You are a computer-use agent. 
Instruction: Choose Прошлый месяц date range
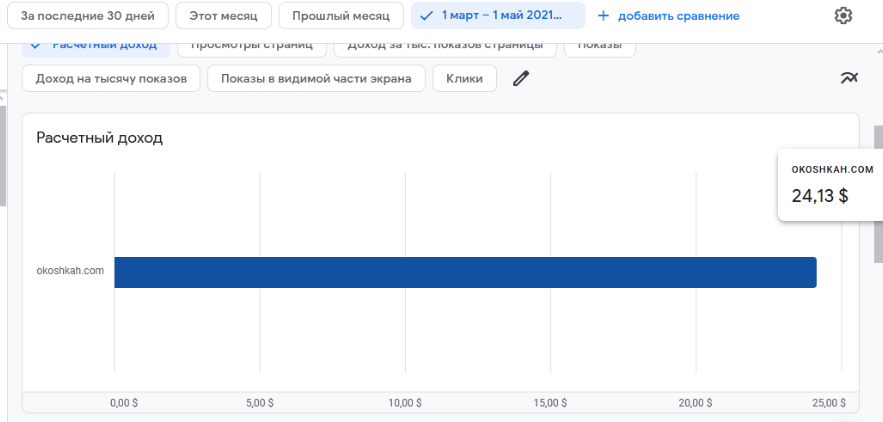(x=341, y=16)
